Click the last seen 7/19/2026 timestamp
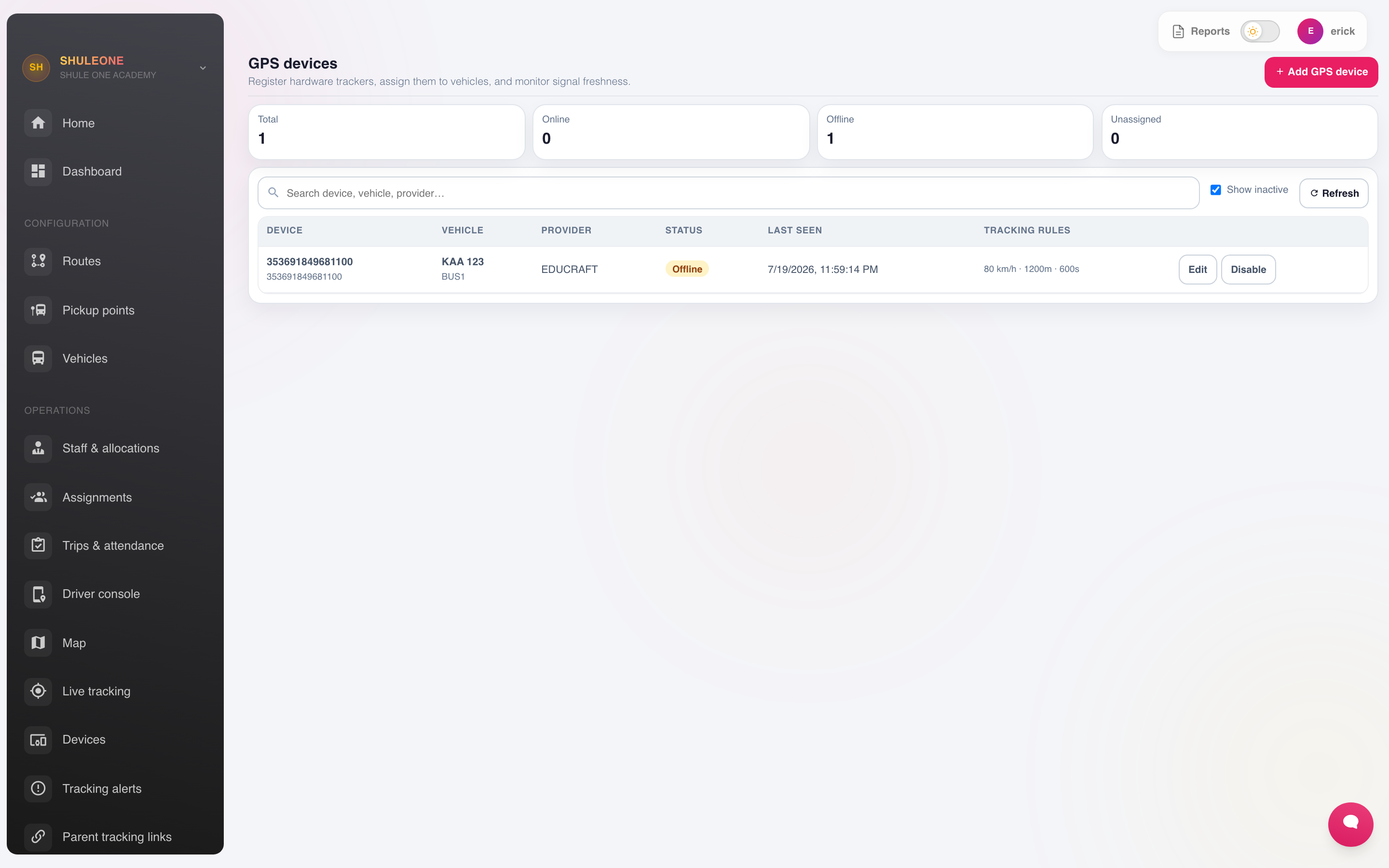 click(822, 269)
